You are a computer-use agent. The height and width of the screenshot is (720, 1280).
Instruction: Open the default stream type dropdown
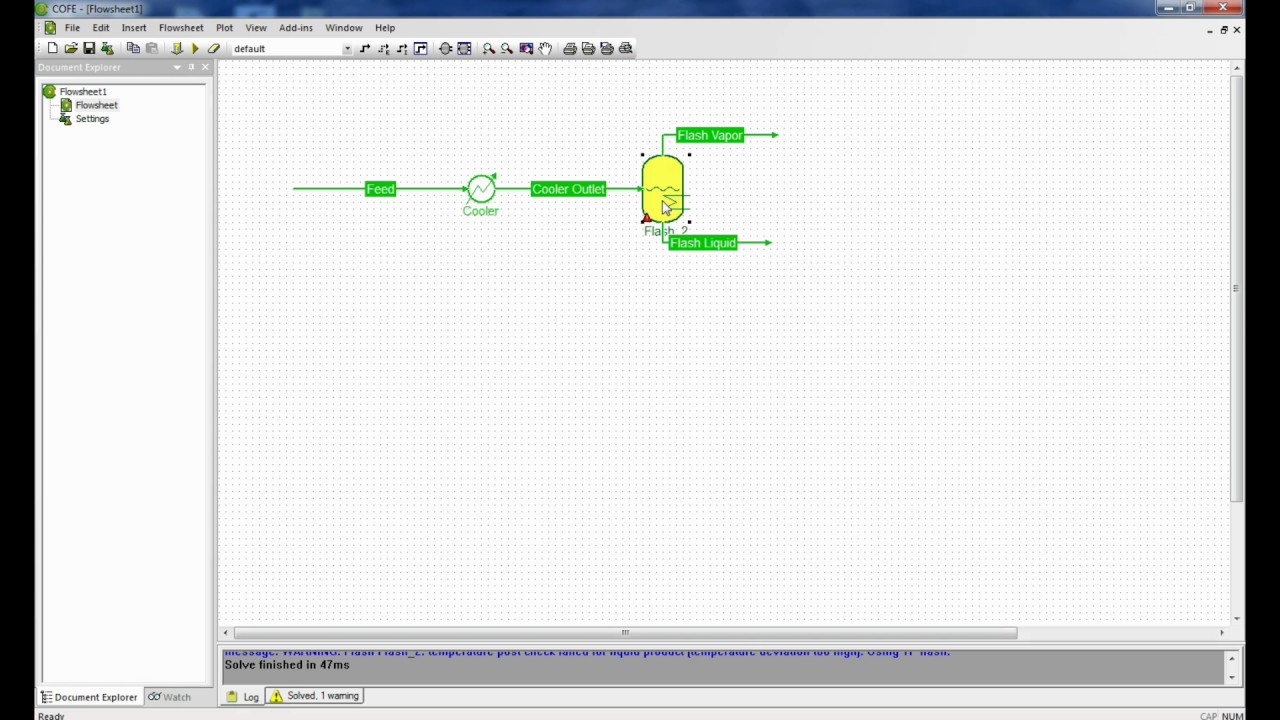tap(347, 48)
